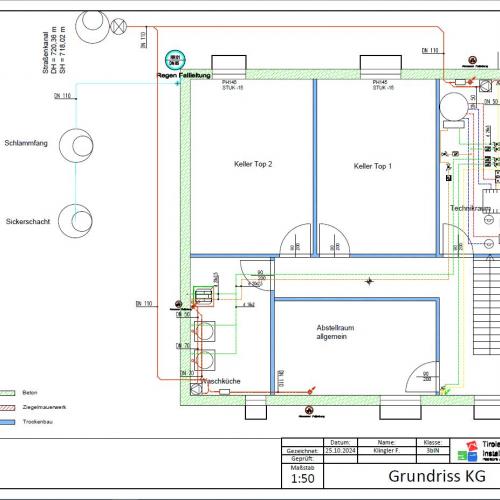This screenshot has width=500, height=500.
Task: Click the Keller Top 2 door swing
Action: 295,240
